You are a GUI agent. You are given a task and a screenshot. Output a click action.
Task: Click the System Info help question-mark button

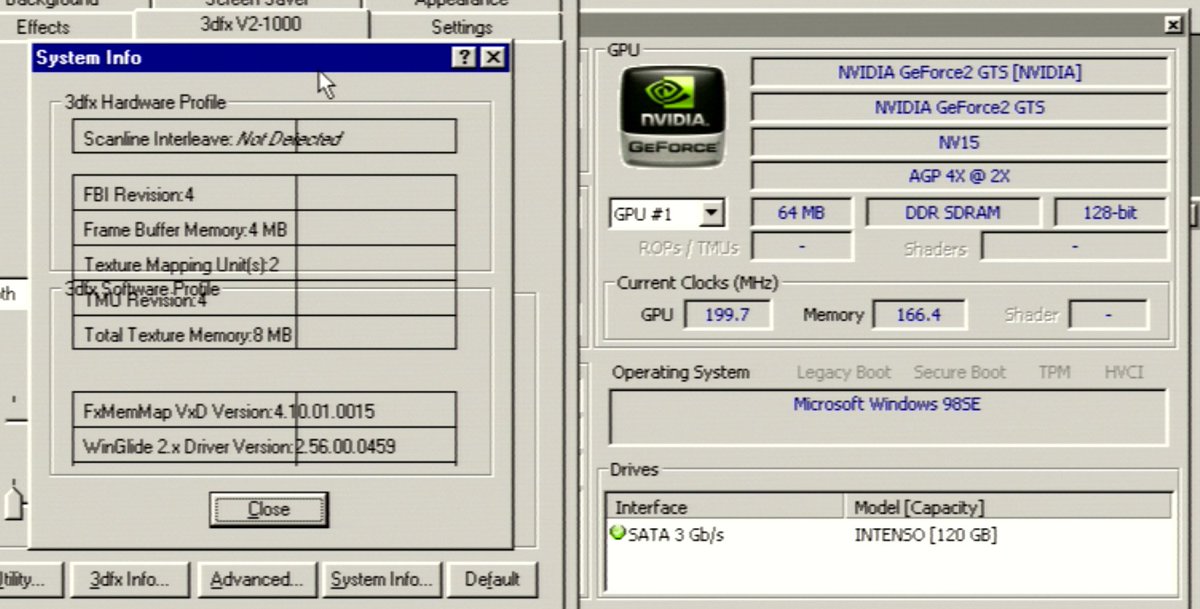coord(464,58)
